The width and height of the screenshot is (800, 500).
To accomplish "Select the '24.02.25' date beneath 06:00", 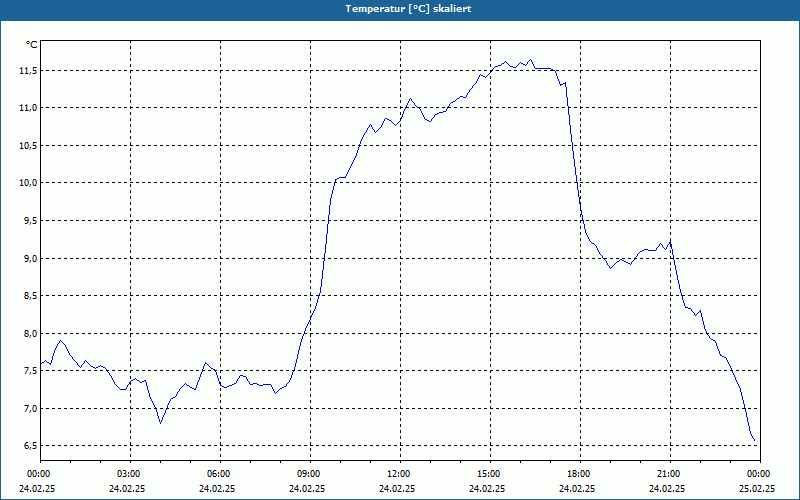I will [x=217, y=488].
